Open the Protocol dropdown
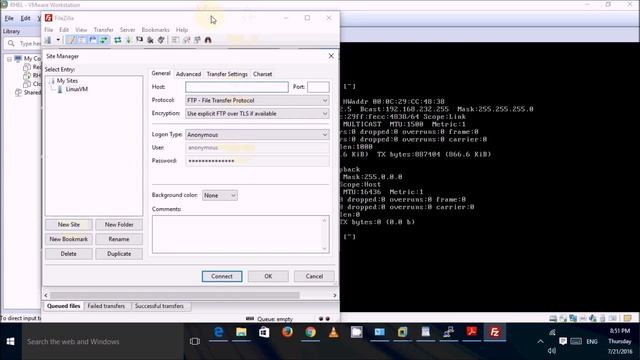 click(x=257, y=100)
